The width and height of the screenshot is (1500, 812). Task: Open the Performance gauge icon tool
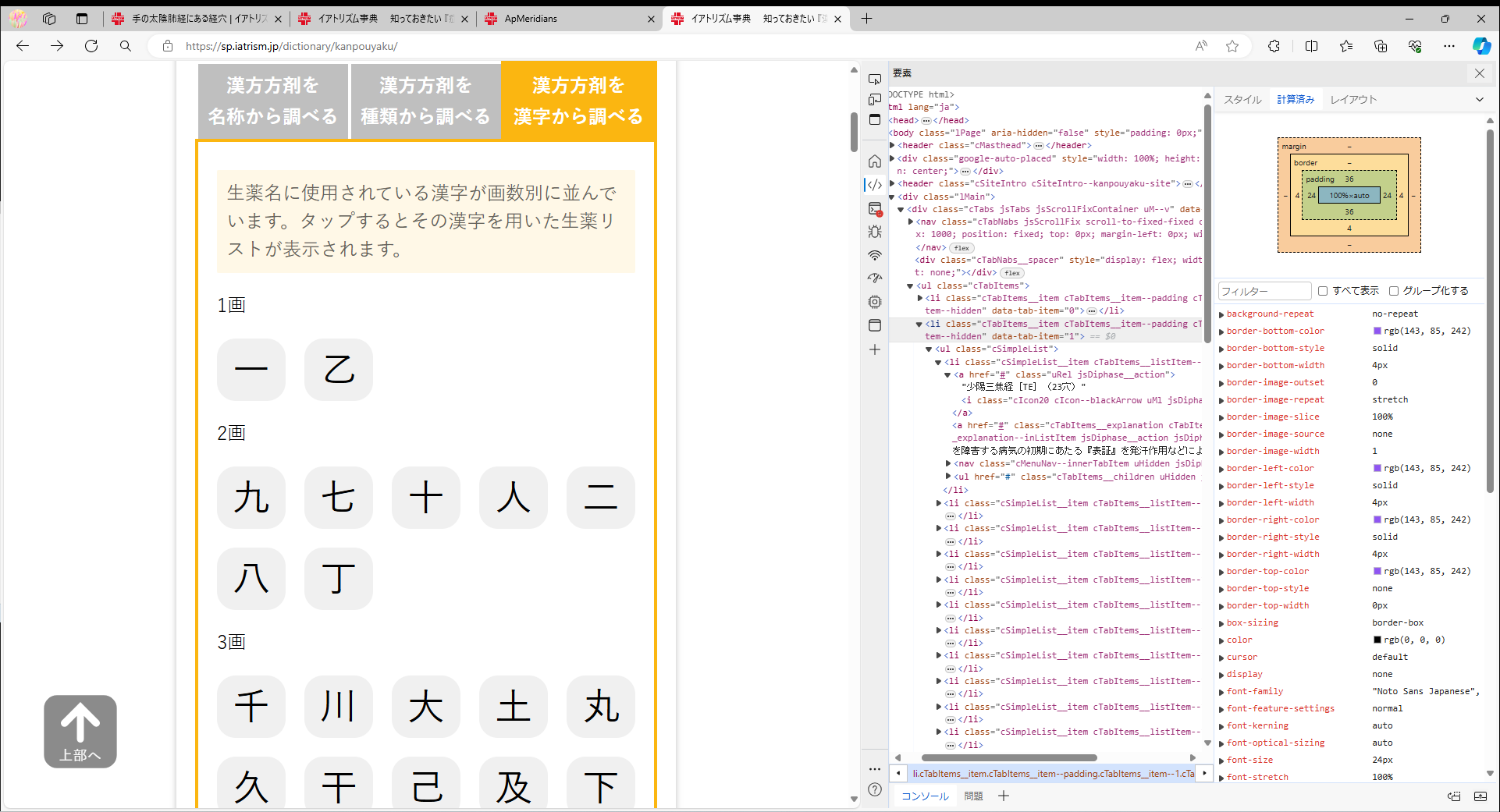point(875,278)
